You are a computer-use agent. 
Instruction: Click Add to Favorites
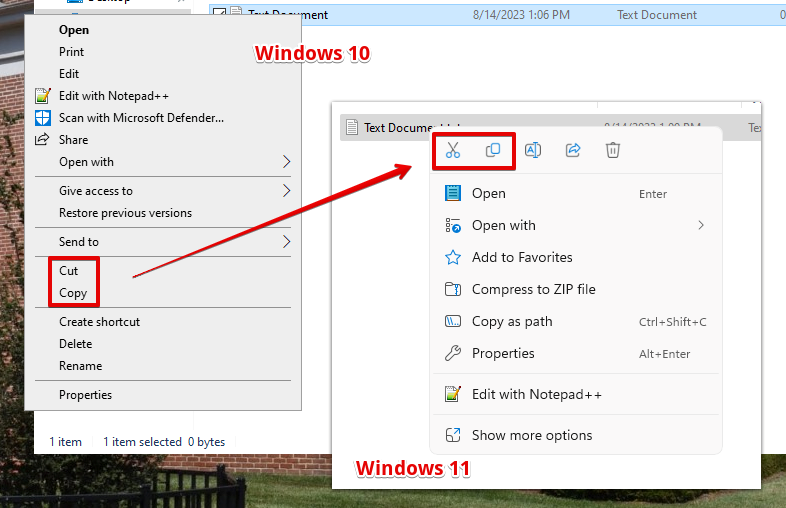522,257
